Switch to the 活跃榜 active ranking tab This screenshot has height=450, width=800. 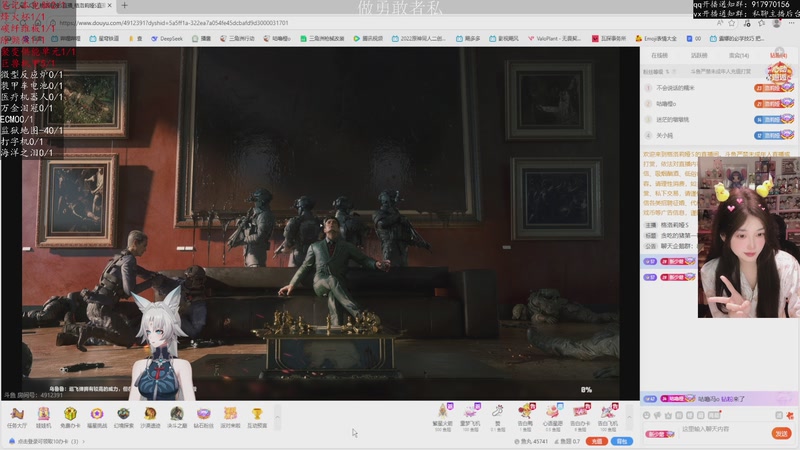pyautogui.click(x=699, y=55)
